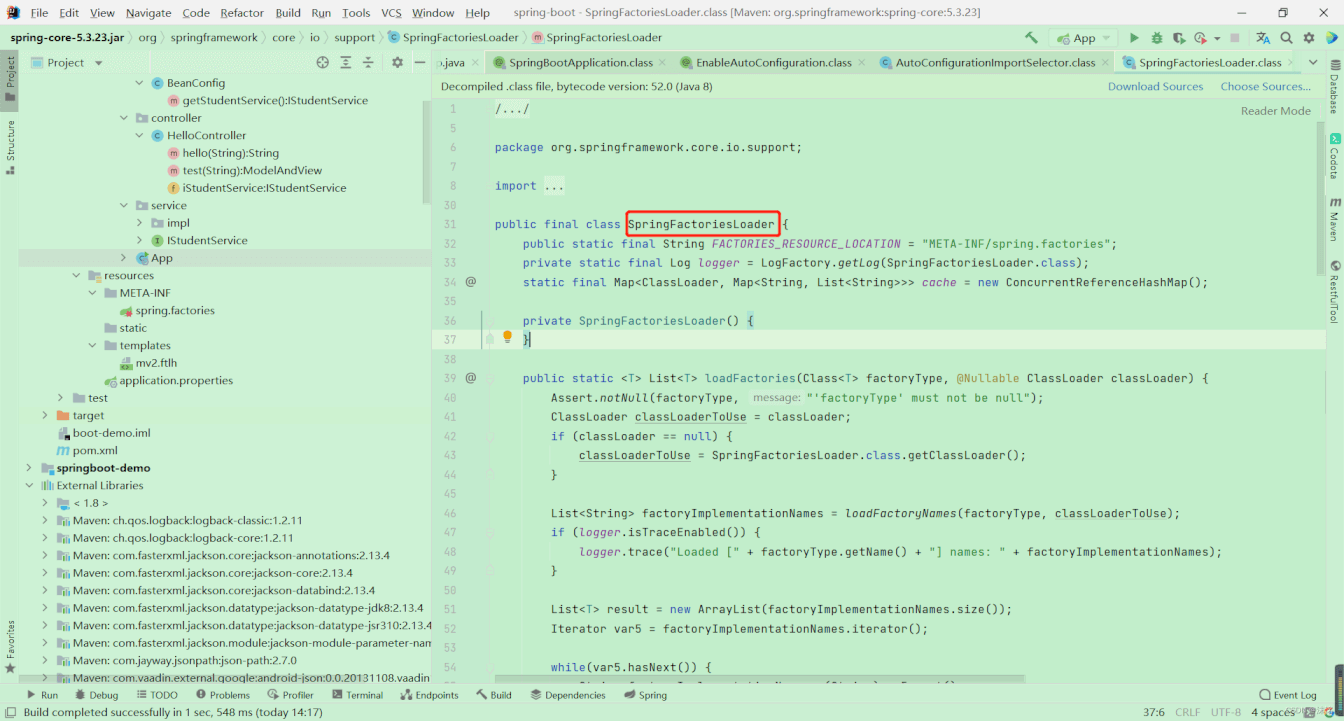Click Select Opened File target icon
1344x721 pixels.
pyautogui.click(x=323, y=62)
